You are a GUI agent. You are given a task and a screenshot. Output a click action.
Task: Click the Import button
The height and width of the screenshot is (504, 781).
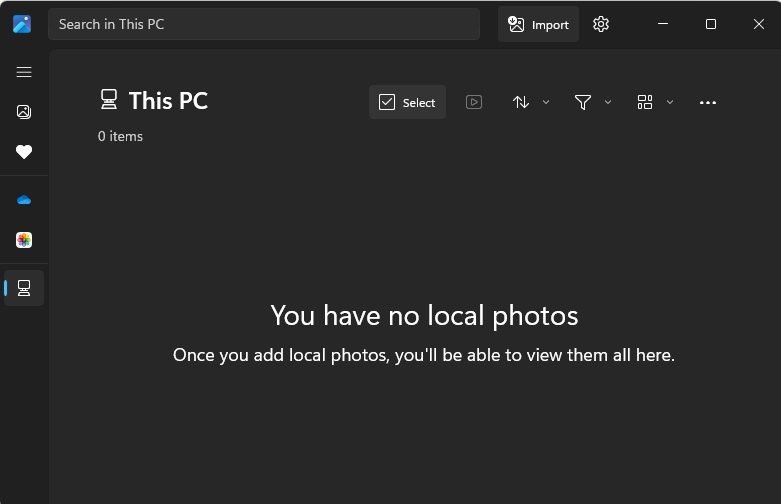tap(538, 24)
